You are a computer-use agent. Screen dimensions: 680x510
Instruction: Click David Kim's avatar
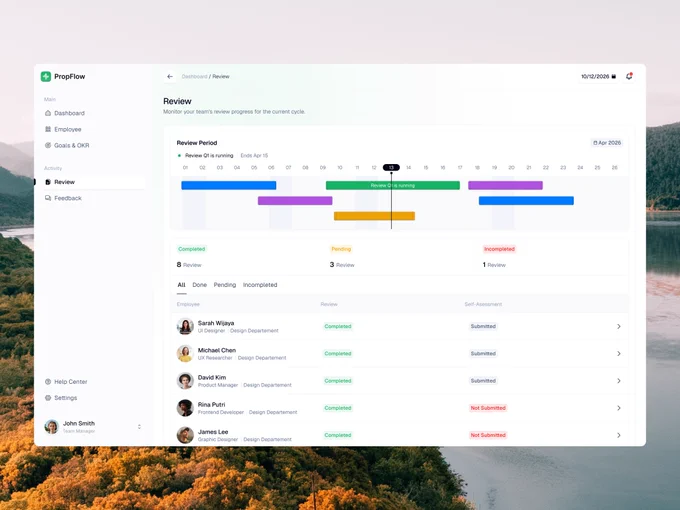[x=185, y=381]
